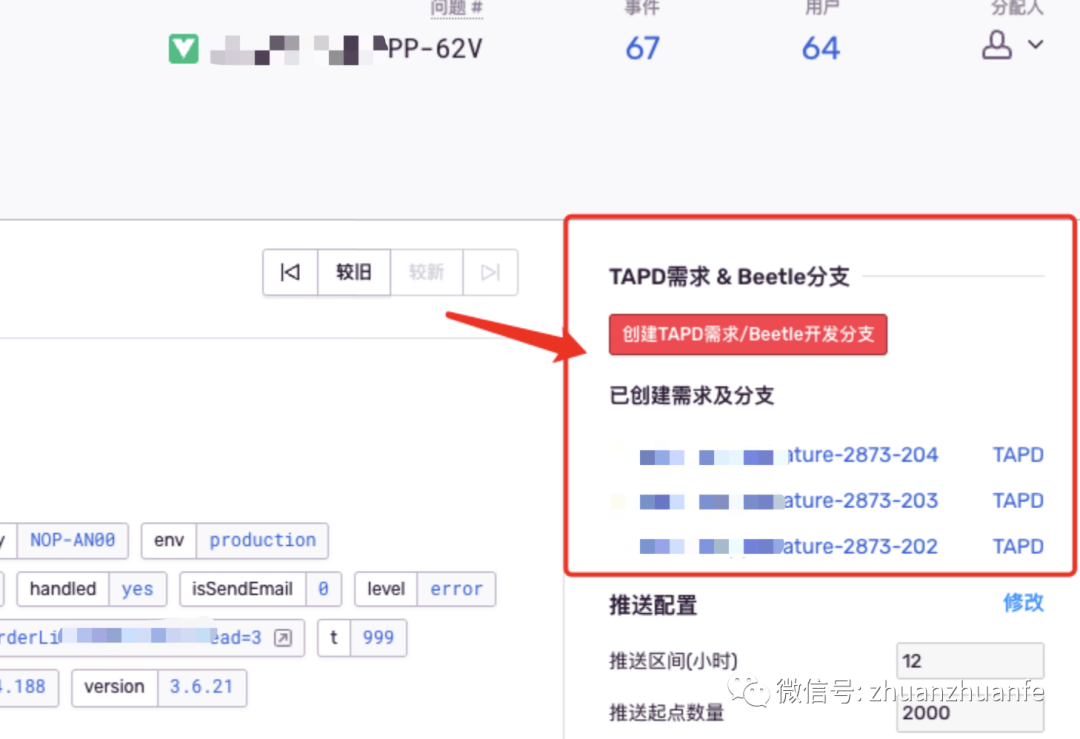Click the t tag key
Screen dimensions: 1080x739
tap(334, 638)
